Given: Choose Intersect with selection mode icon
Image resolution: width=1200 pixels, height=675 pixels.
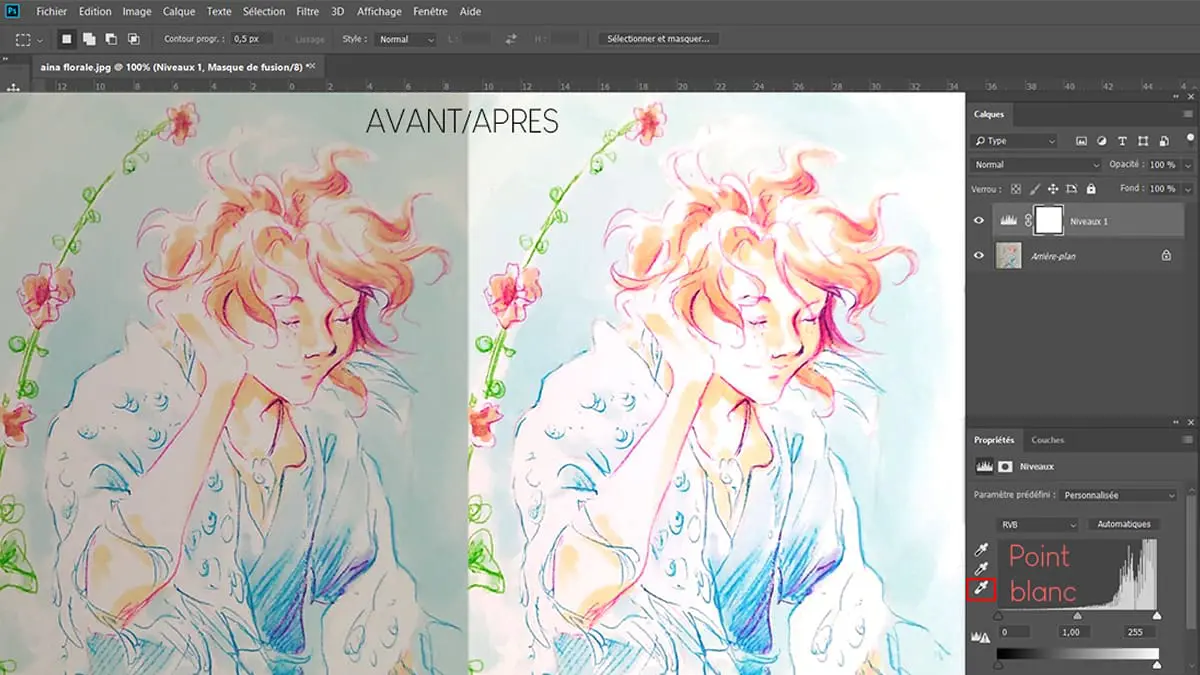Looking at the screenshot, I should 133,39.
